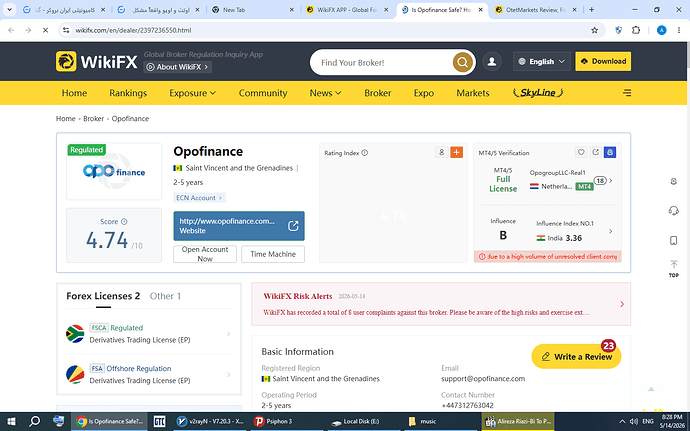Switch to Forex Licenses 2 tab
The image size is (690, 431).
point(103,296)
